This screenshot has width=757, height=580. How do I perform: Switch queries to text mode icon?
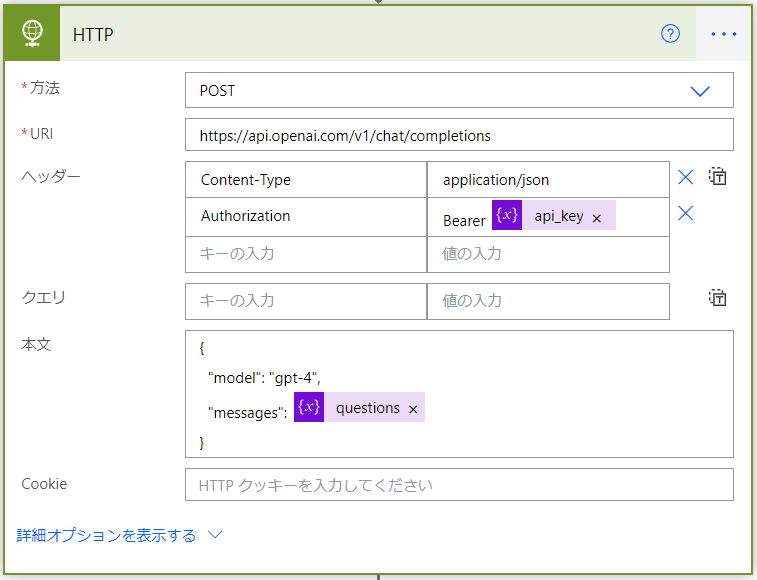(x=717, y=297)
